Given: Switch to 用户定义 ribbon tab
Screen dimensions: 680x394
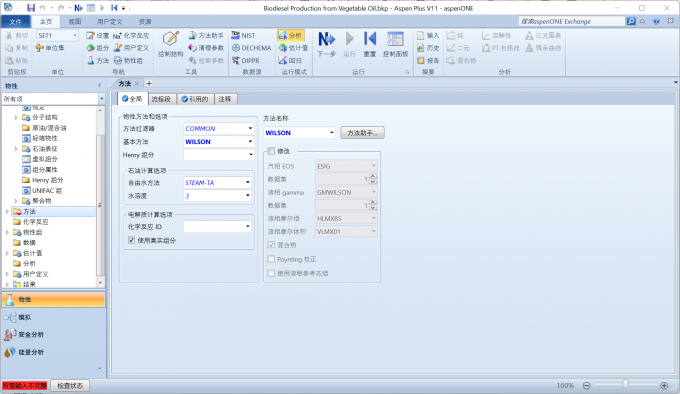Looking at the screenshot, I should (109, 22).
